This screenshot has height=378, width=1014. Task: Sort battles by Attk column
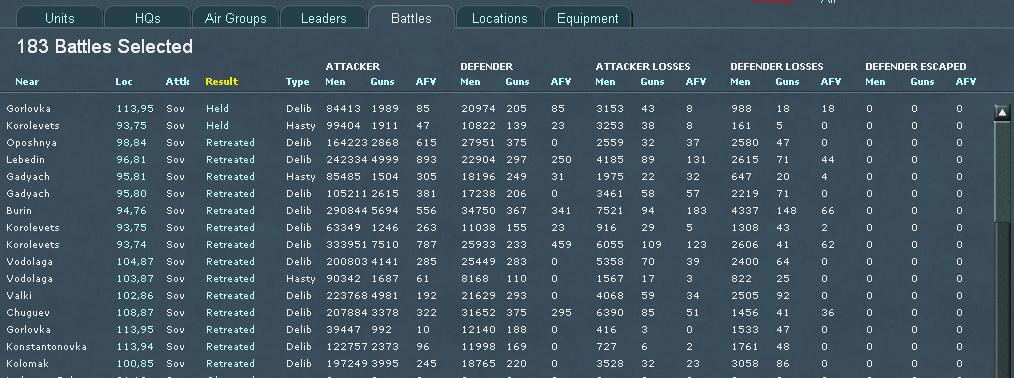point(177,81)
